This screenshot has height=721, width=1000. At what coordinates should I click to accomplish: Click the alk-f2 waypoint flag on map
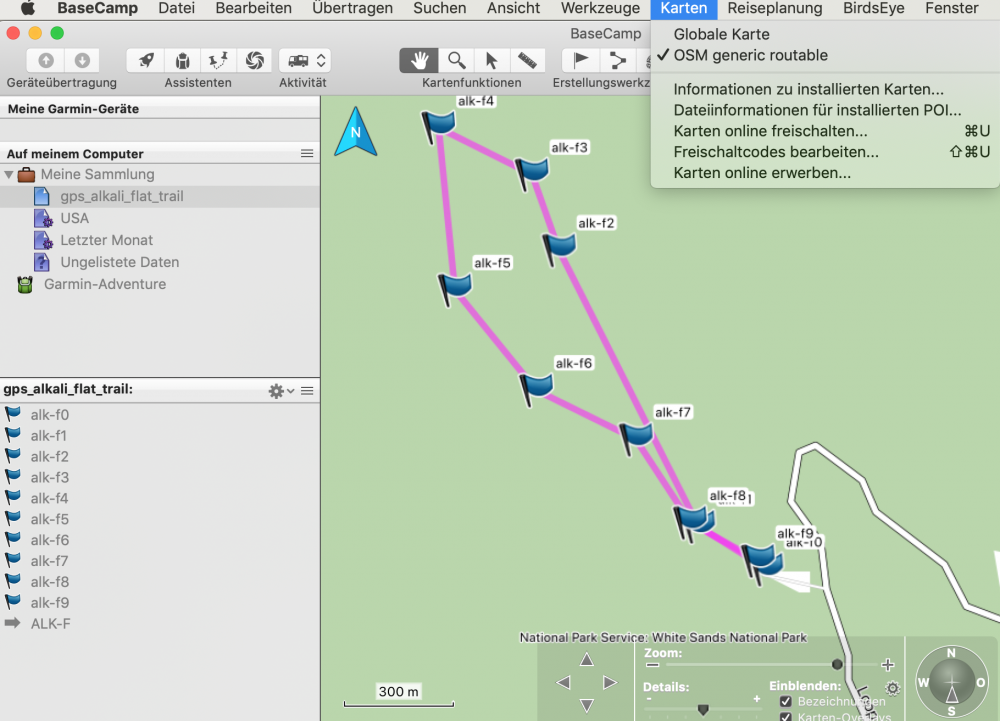coord(559,247)
